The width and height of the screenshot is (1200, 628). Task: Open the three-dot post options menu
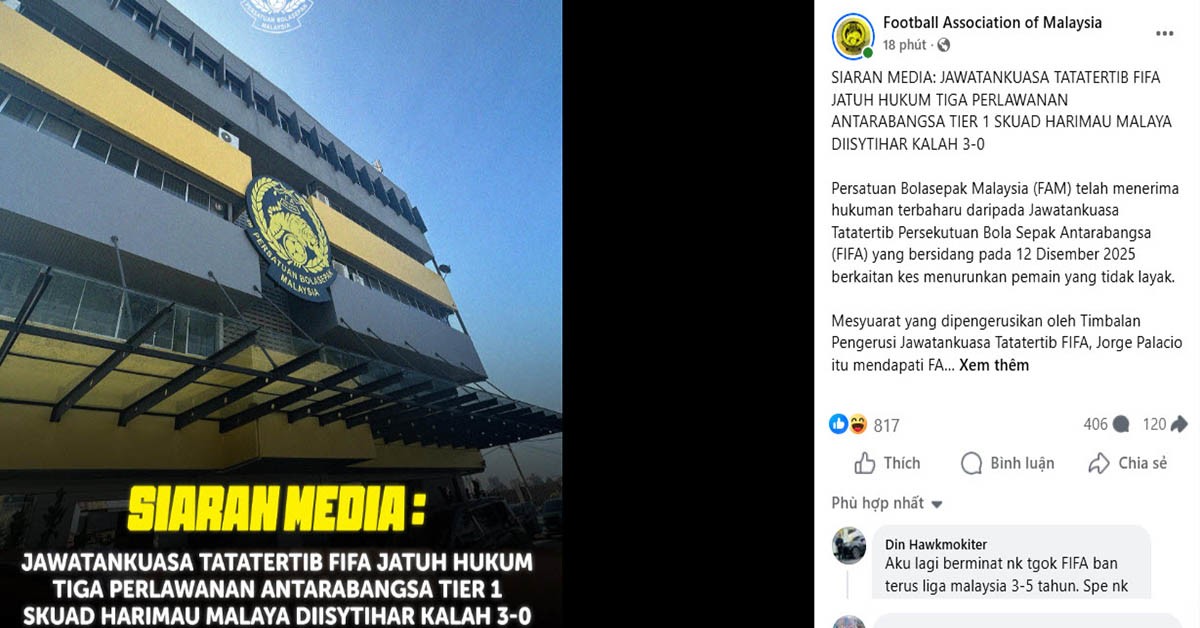coord(1164,33)
